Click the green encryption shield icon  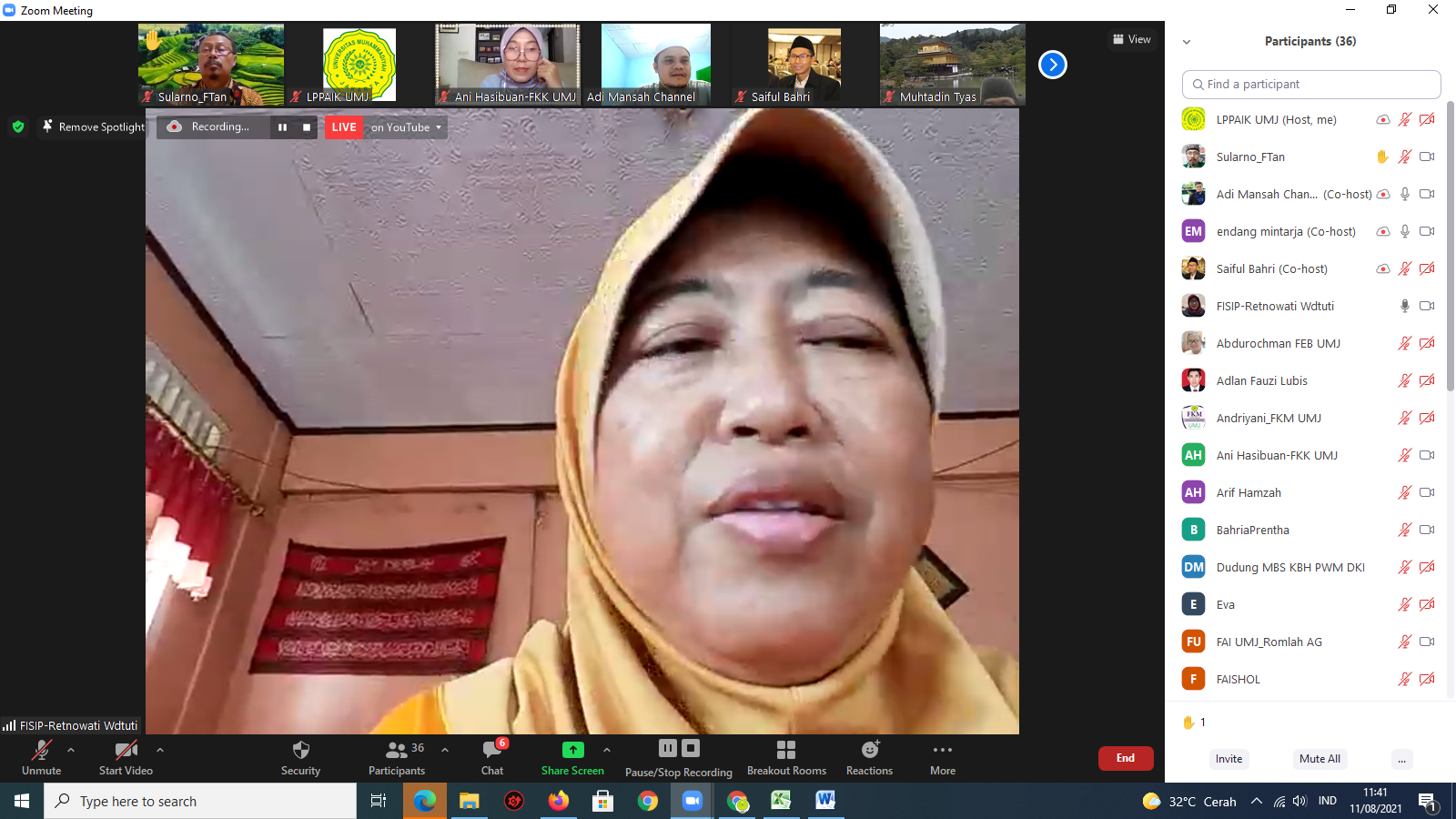18,126
